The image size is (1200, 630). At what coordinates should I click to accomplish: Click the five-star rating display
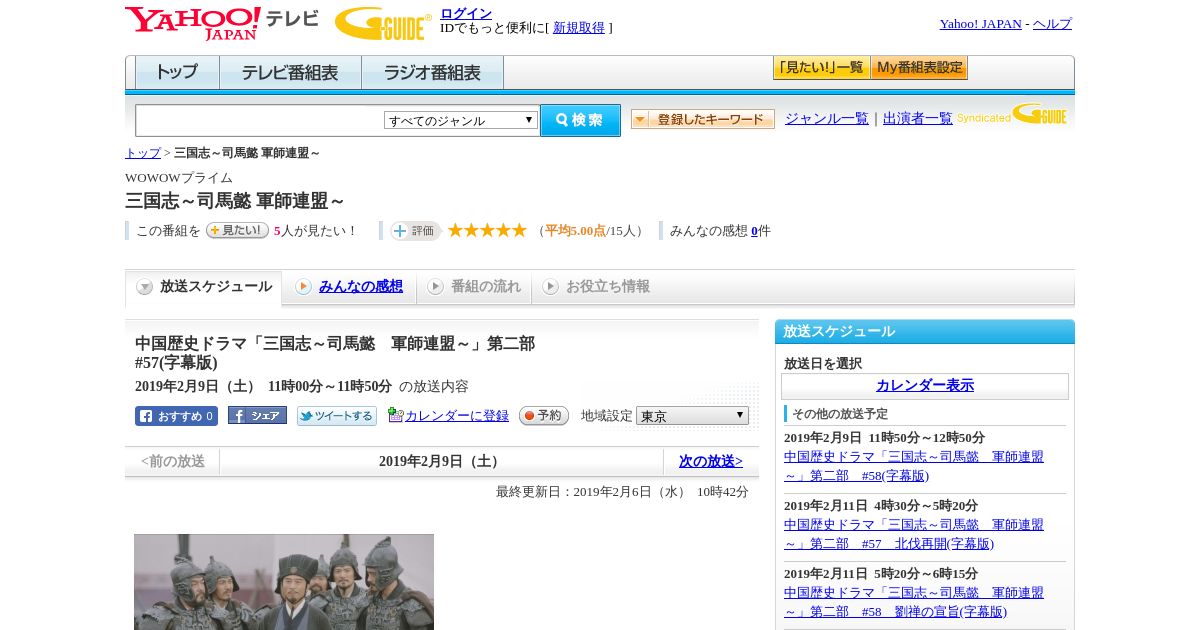click(x=487, y=231)
